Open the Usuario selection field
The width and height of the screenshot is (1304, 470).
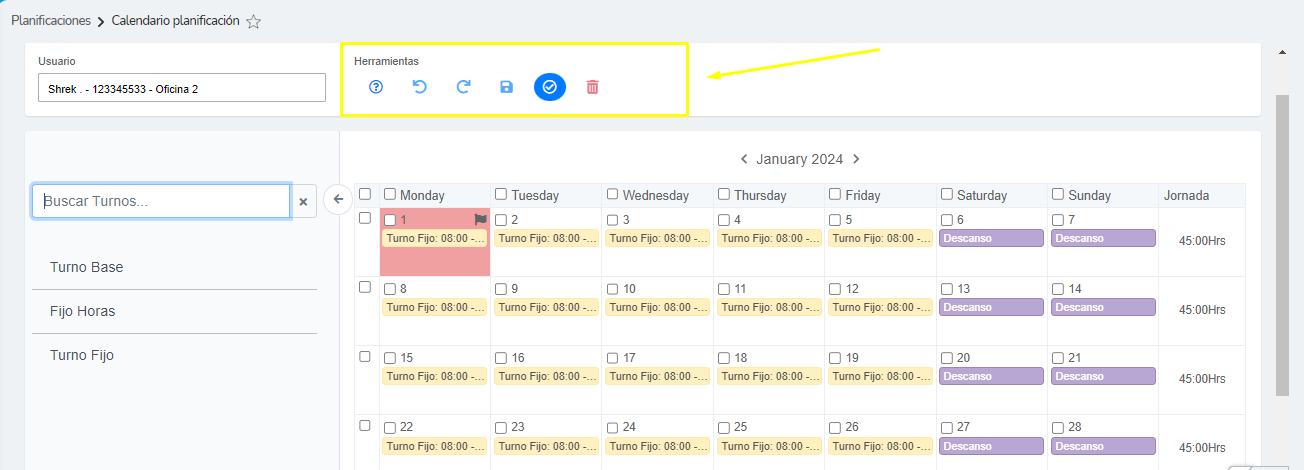(182, 88)
